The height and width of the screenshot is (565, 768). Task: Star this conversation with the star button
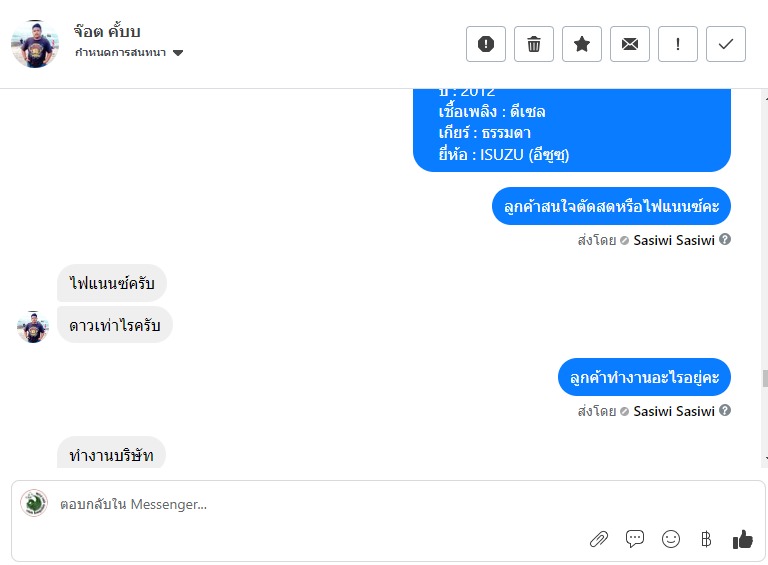tap(582, 44)
